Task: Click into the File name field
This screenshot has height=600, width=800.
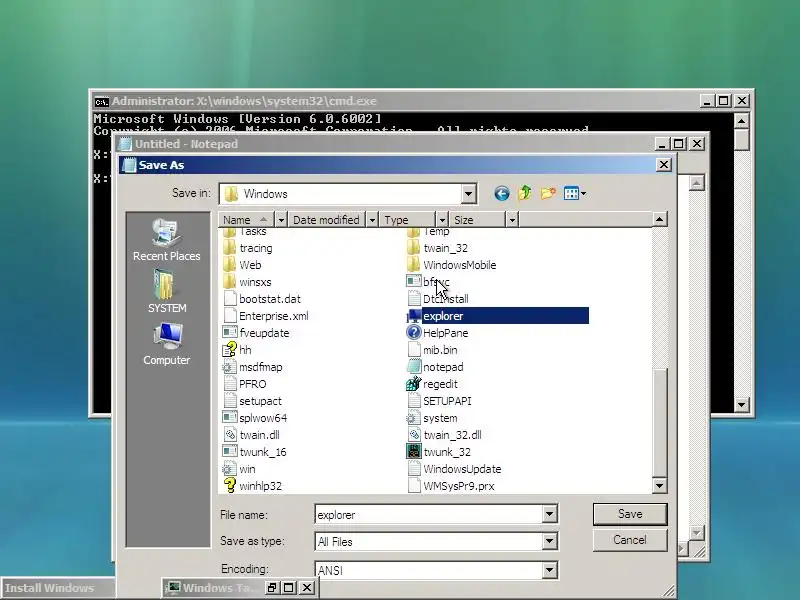Action: 429,514
